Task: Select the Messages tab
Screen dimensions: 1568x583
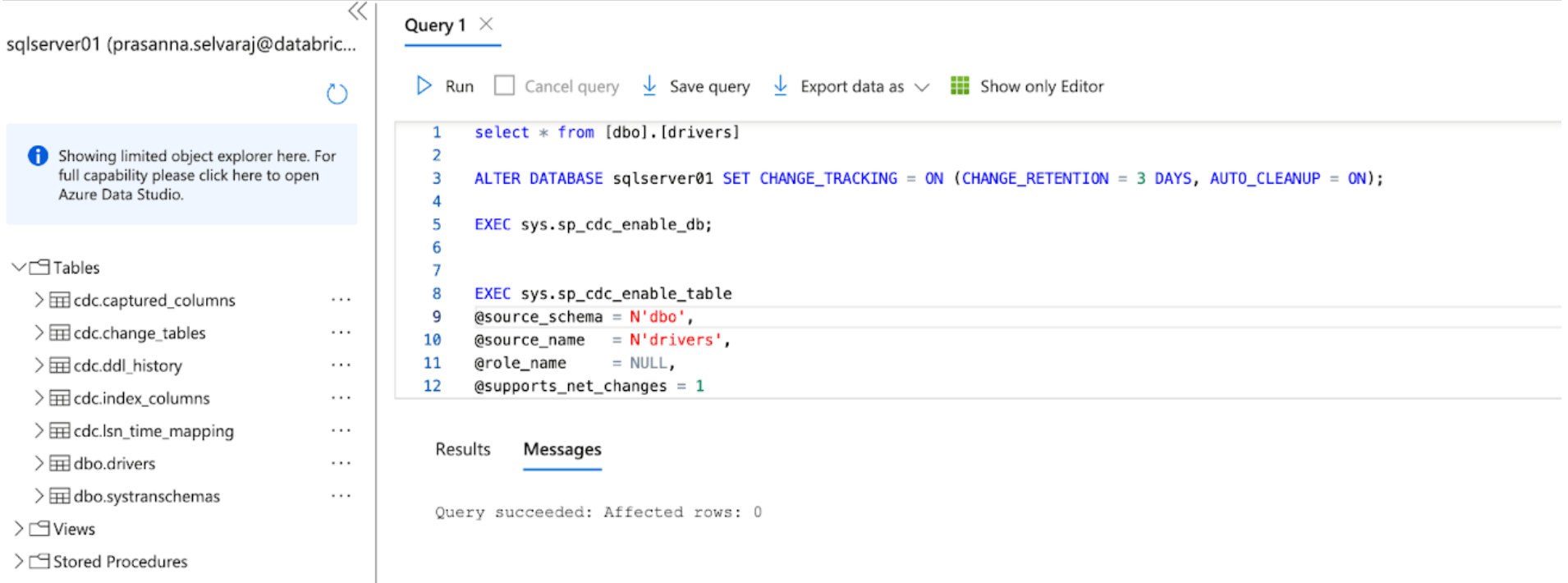Action: [x=562, y=449]
